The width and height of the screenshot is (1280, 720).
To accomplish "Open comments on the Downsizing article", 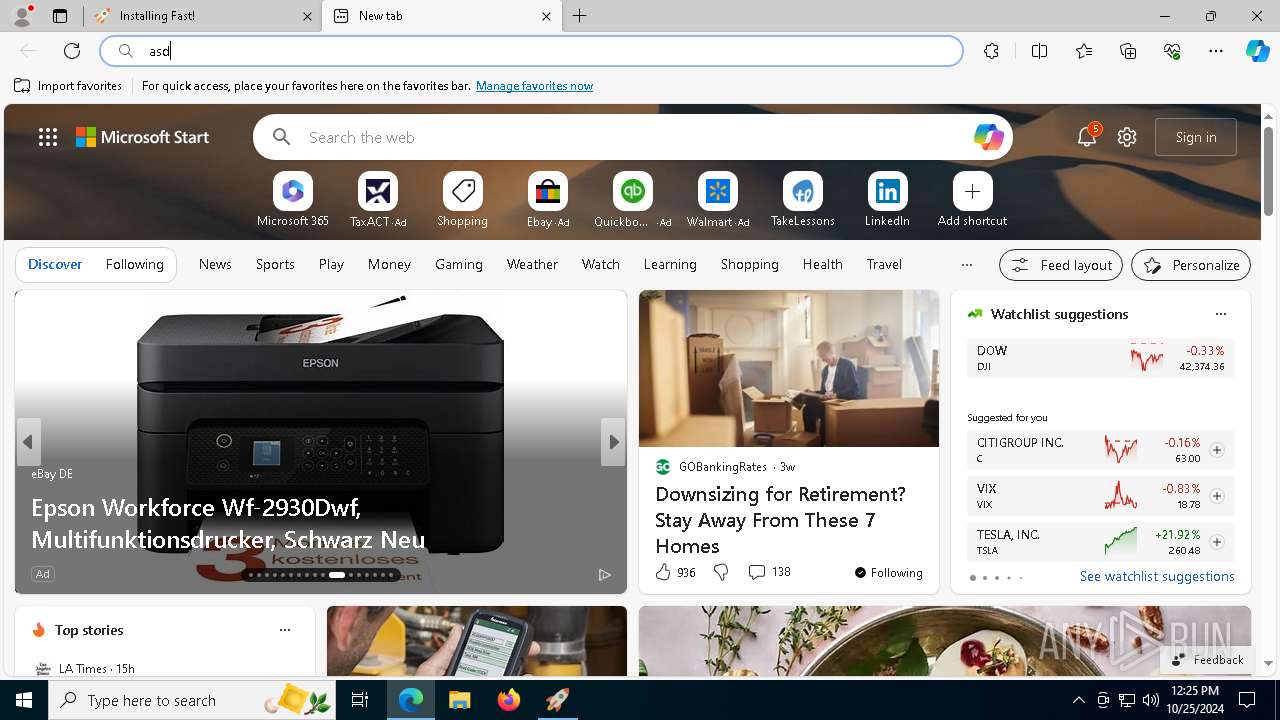I will [769, 572].
